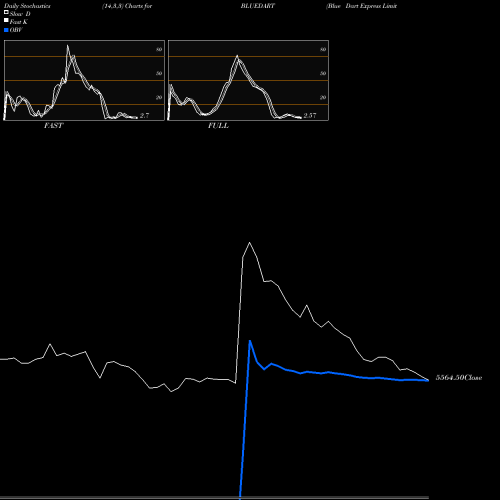Click the Slow D legend marker
Screen dimensions: 500x500
click(6, 13)
